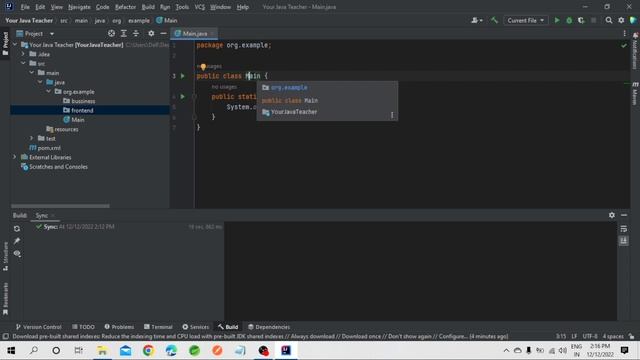640x360 pixels.
Task: Toggle soft-wrap icon in Build output
Action: point(624,229)
